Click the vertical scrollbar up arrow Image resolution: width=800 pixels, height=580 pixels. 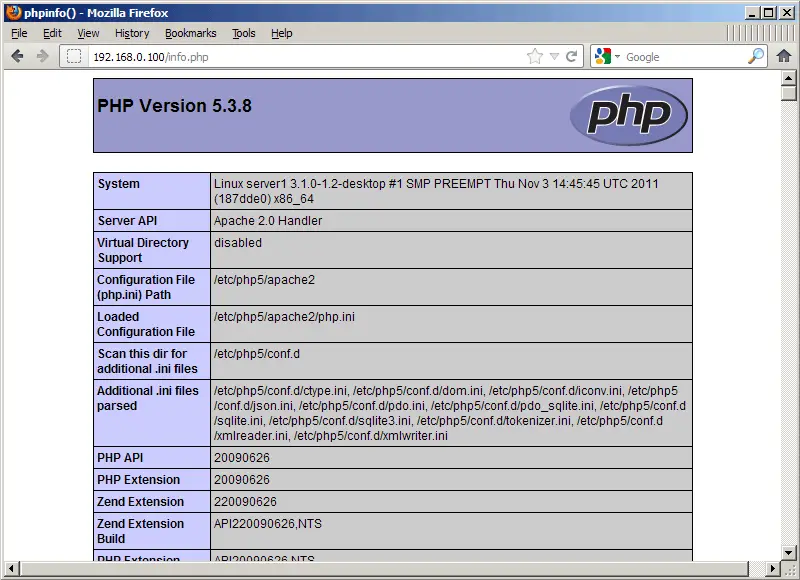click(x=788, y=78)
